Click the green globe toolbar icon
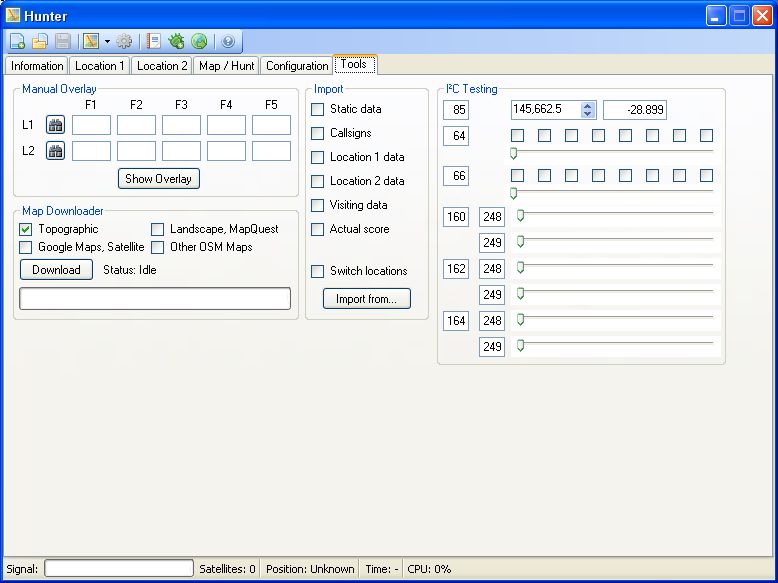 199,42
